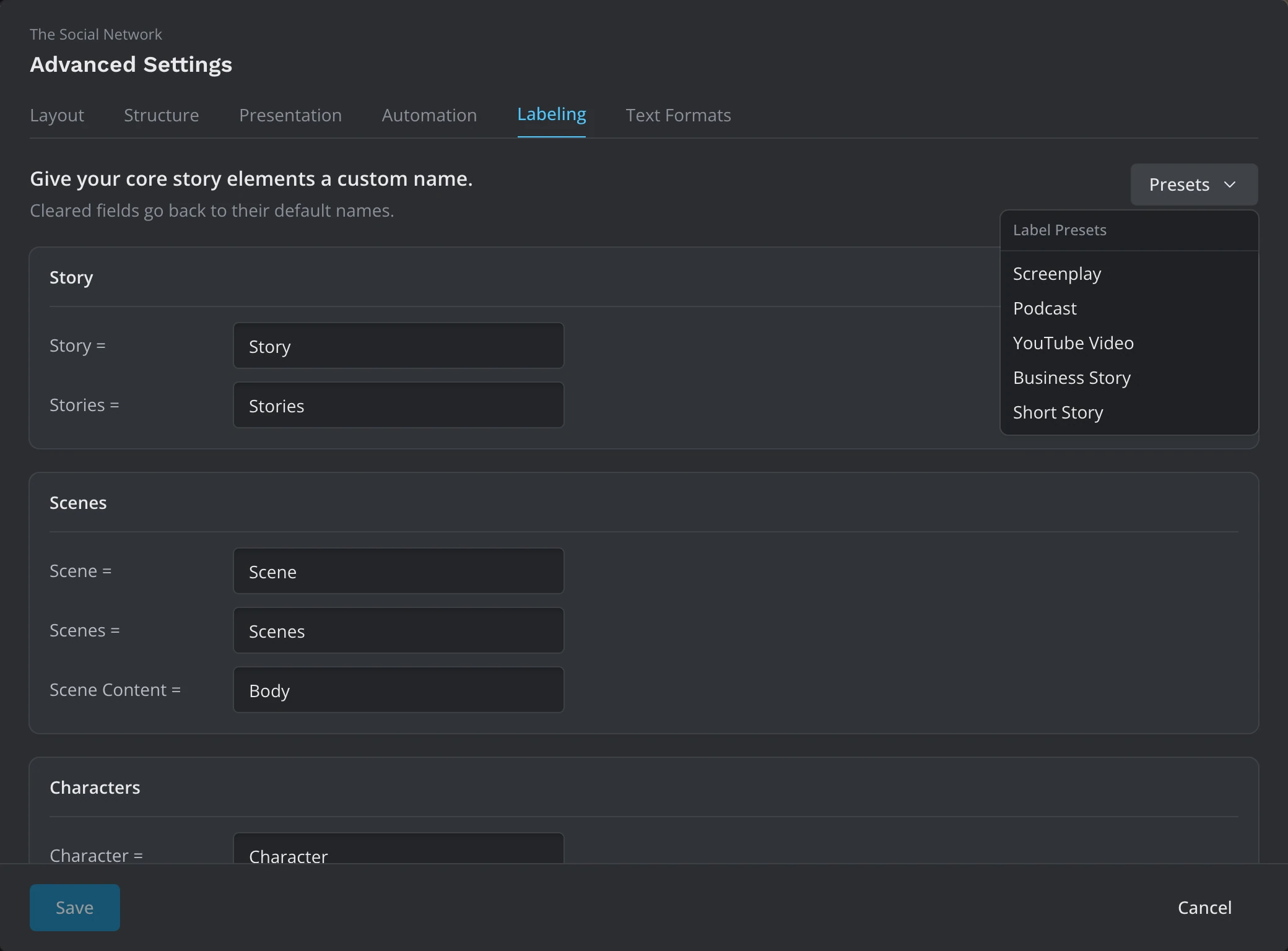1288x951 pixels.
Task: Open the Automation tab
Action: coord(429,115)
